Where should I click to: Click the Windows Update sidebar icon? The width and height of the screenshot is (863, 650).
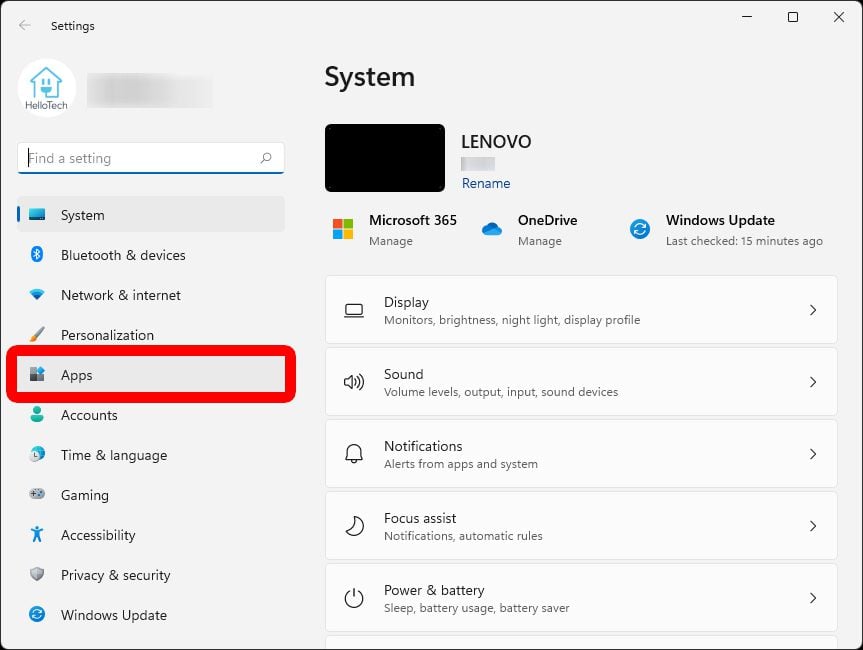(x=37, y=614)
